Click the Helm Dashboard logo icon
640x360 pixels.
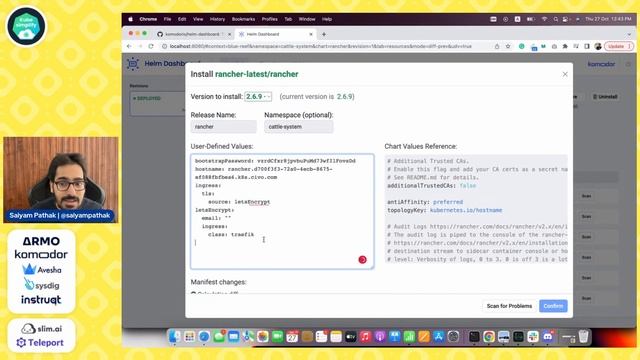(x=133, y=64)
